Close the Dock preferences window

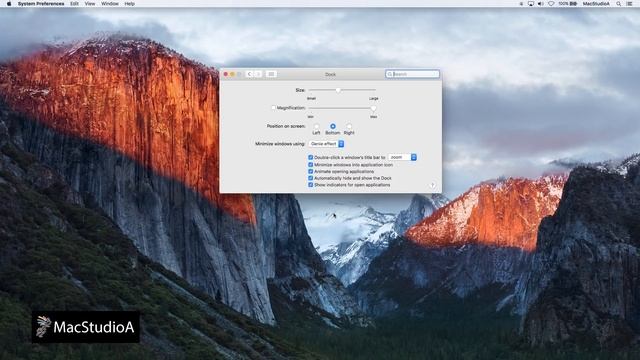tap(226, 74)
